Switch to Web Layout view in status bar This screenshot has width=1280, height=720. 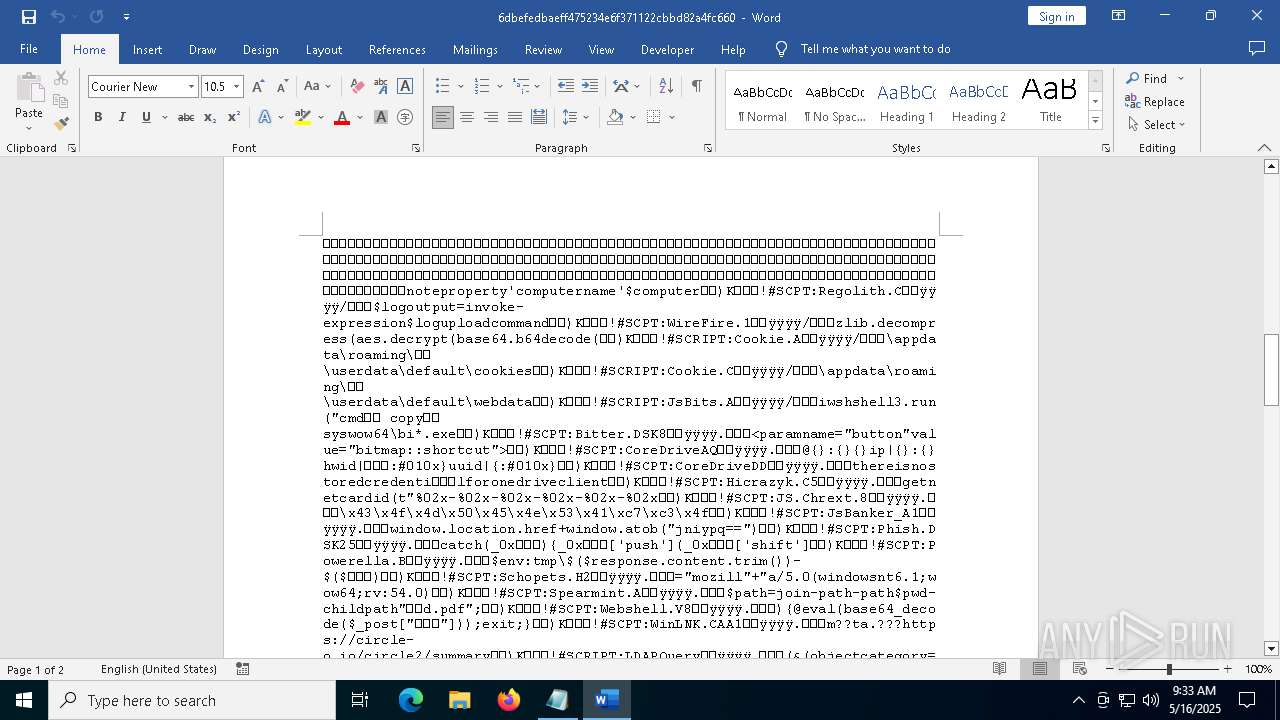point(1080,669)
